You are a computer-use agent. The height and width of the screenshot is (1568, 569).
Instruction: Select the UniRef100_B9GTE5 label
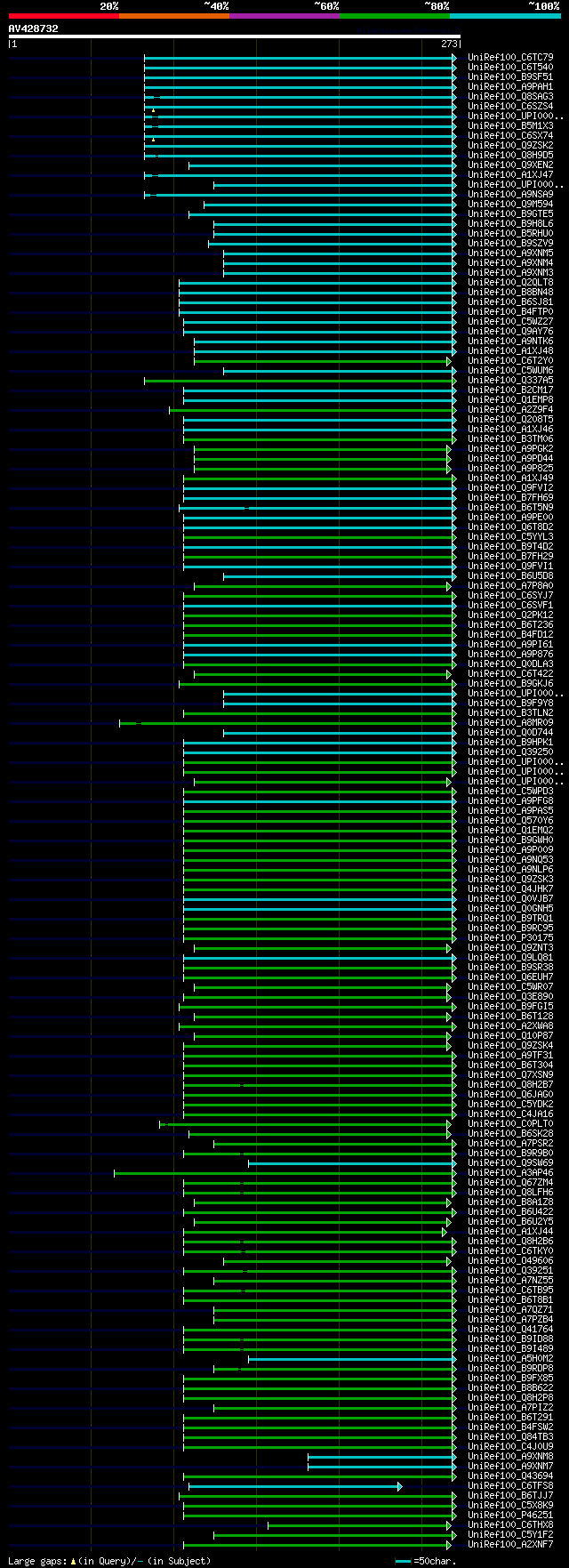click(510, 214)
